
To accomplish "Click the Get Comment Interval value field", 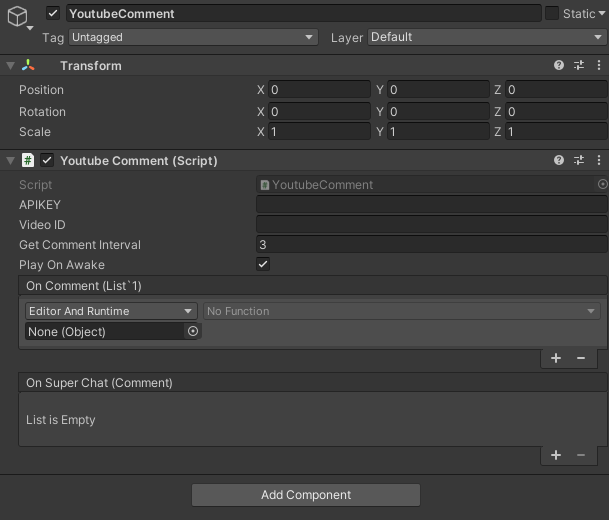I will pyautogui.click(x=432, y=245).
